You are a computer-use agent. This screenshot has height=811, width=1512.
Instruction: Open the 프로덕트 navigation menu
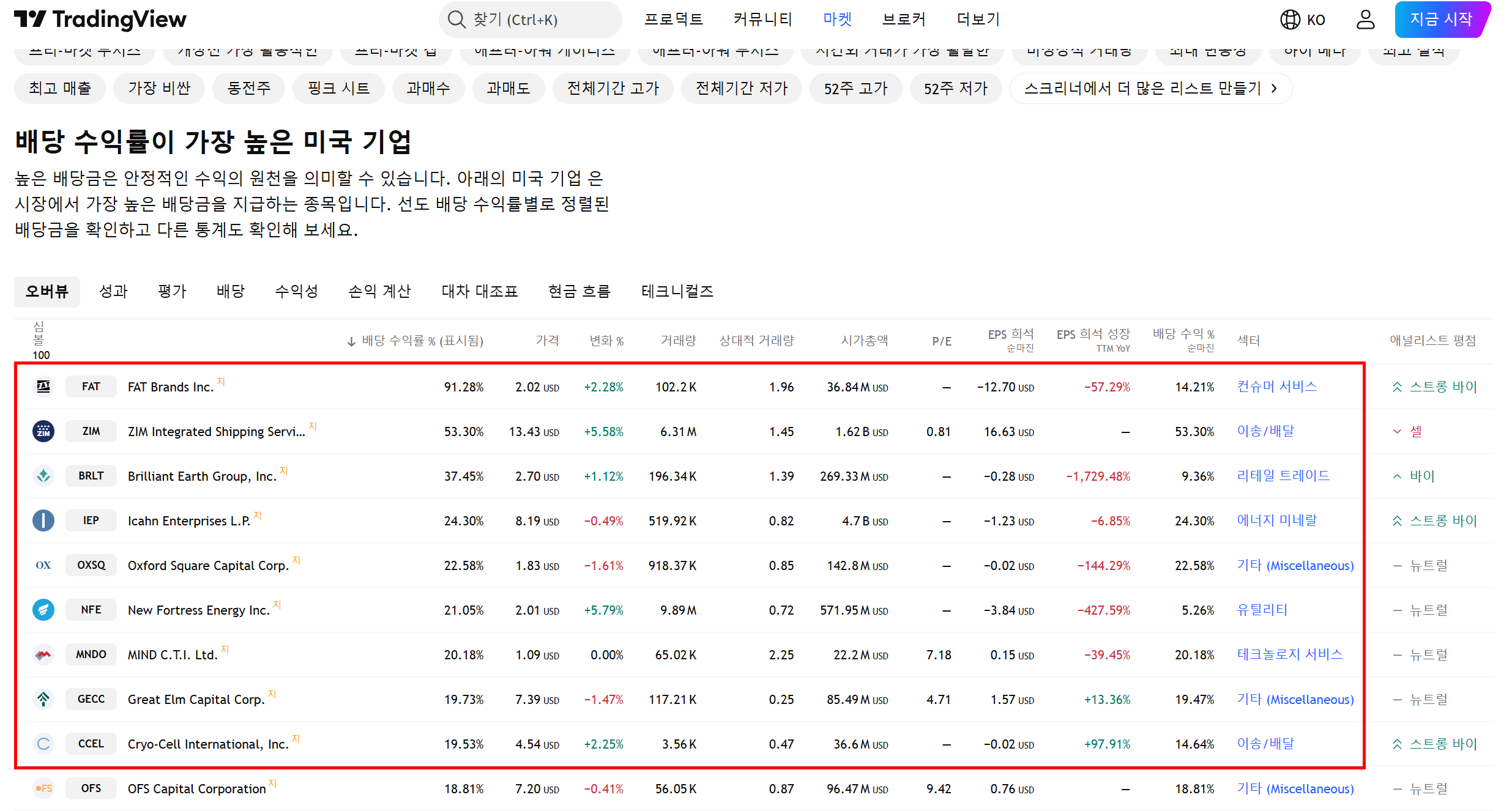tap(673, 20)
